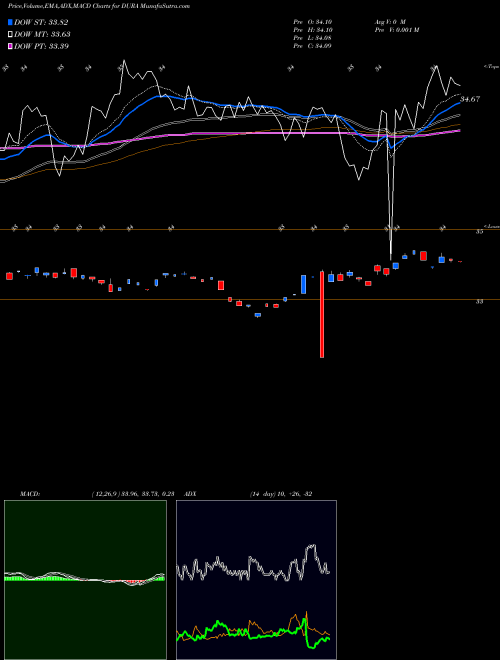Click the 'Pre L: 34.08' low value

pyautogui.click(x=312, y=38)
